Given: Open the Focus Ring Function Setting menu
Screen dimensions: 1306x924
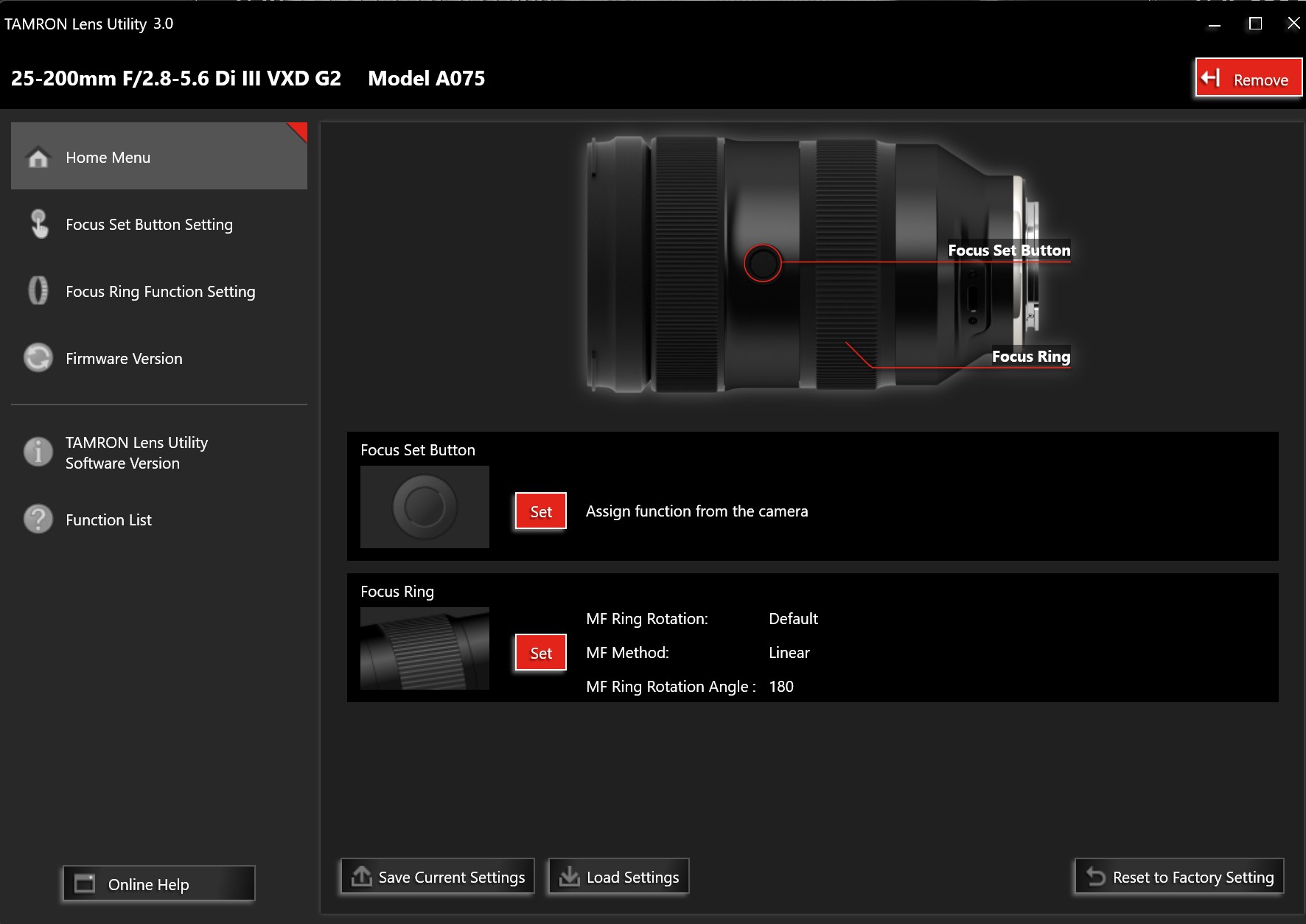Looking at the screenshot, I should point(160,292).
